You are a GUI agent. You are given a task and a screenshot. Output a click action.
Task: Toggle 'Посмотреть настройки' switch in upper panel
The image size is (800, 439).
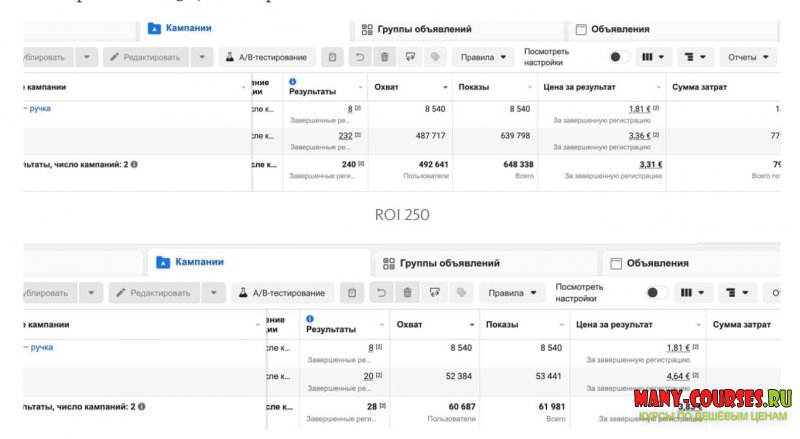619,57
